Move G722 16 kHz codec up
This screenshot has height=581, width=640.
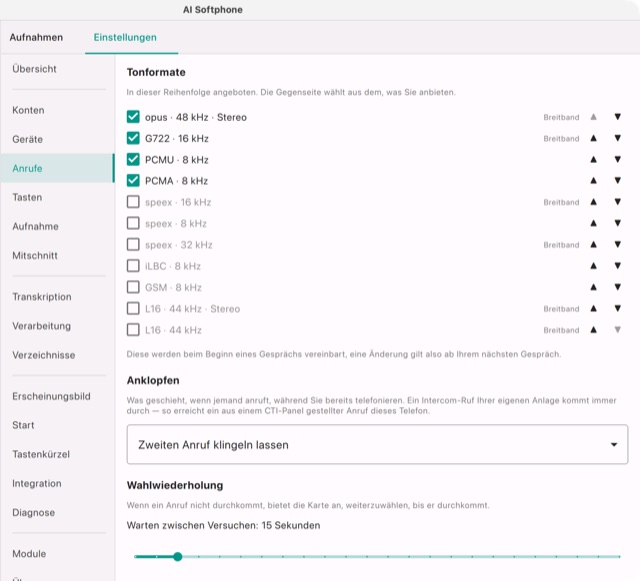tap(593, 138)
